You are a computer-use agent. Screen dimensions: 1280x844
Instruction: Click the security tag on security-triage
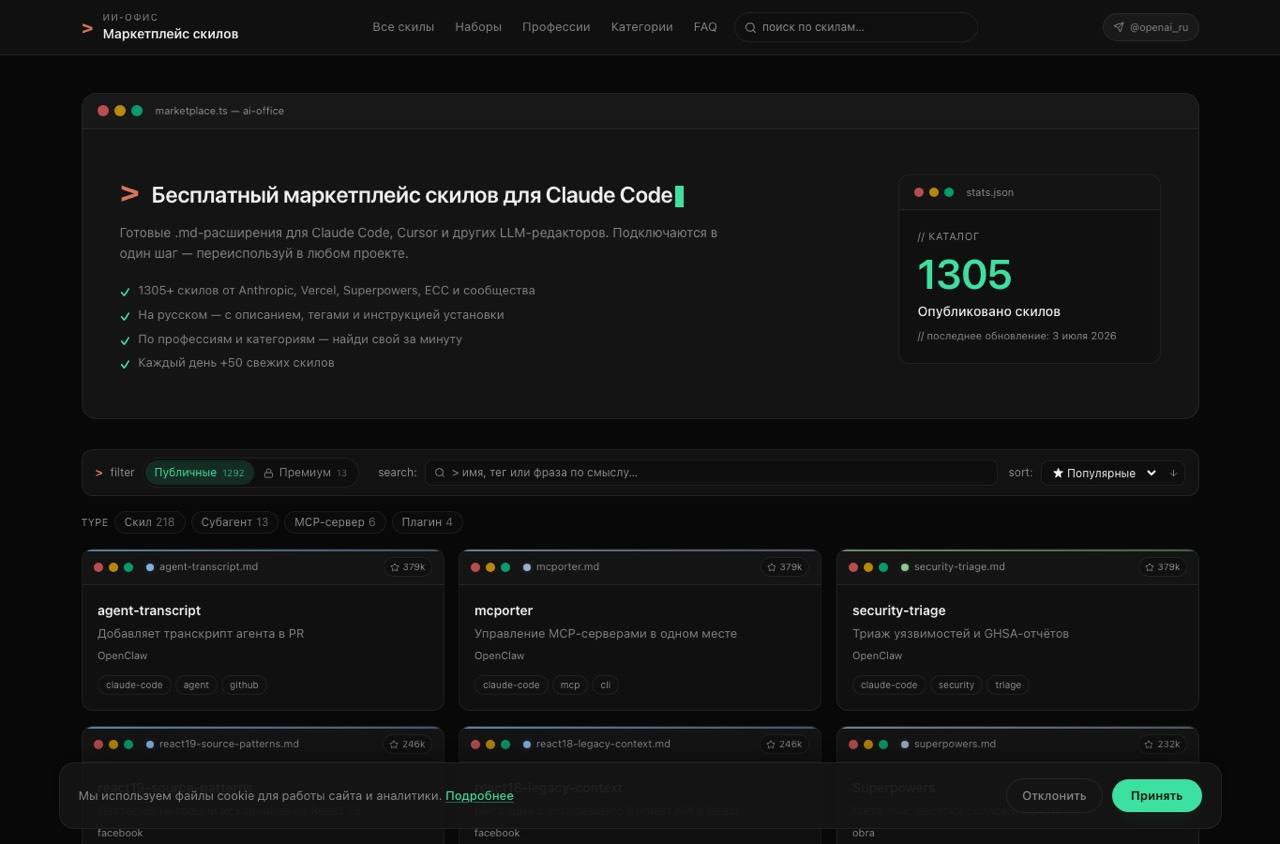coord(956,685)
